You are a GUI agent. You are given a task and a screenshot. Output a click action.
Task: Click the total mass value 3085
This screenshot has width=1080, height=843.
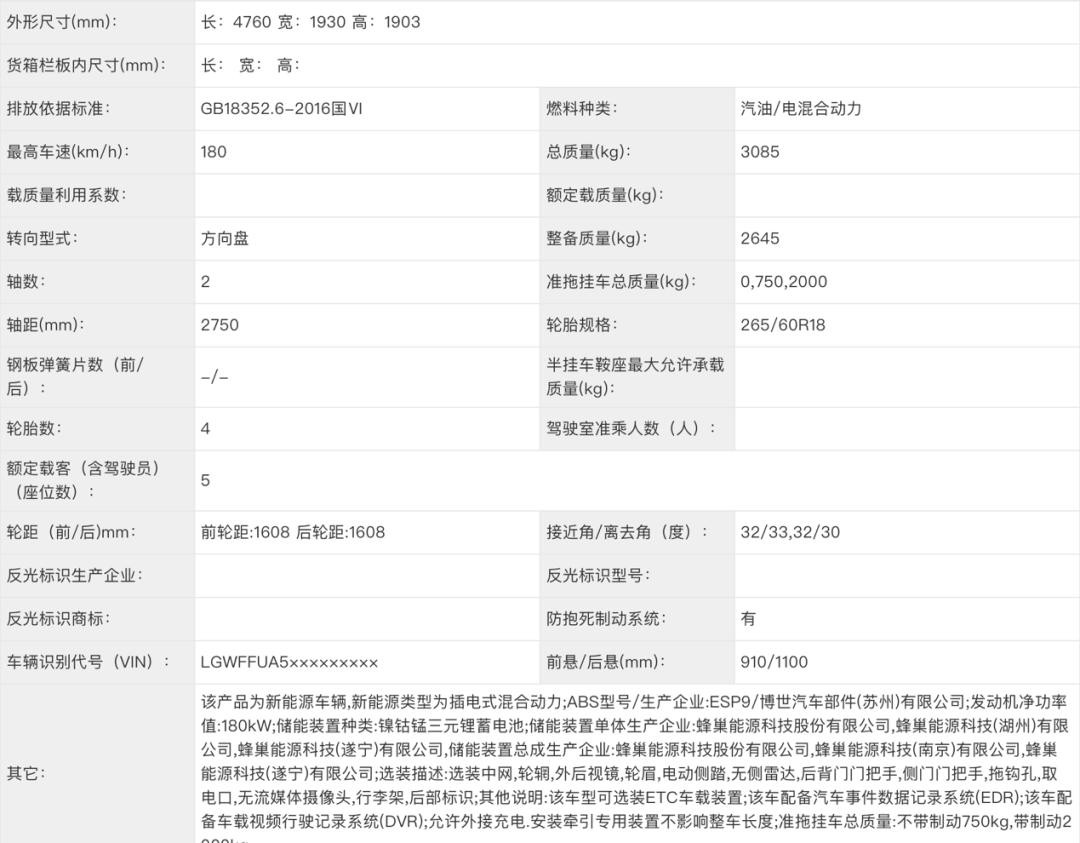(760, 152)
